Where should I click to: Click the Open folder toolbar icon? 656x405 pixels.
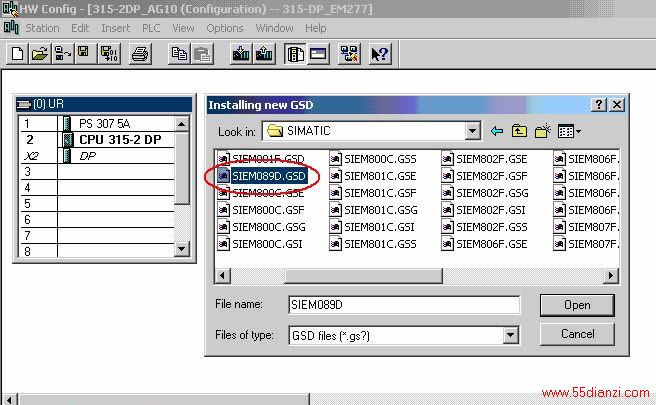point(40,54)
